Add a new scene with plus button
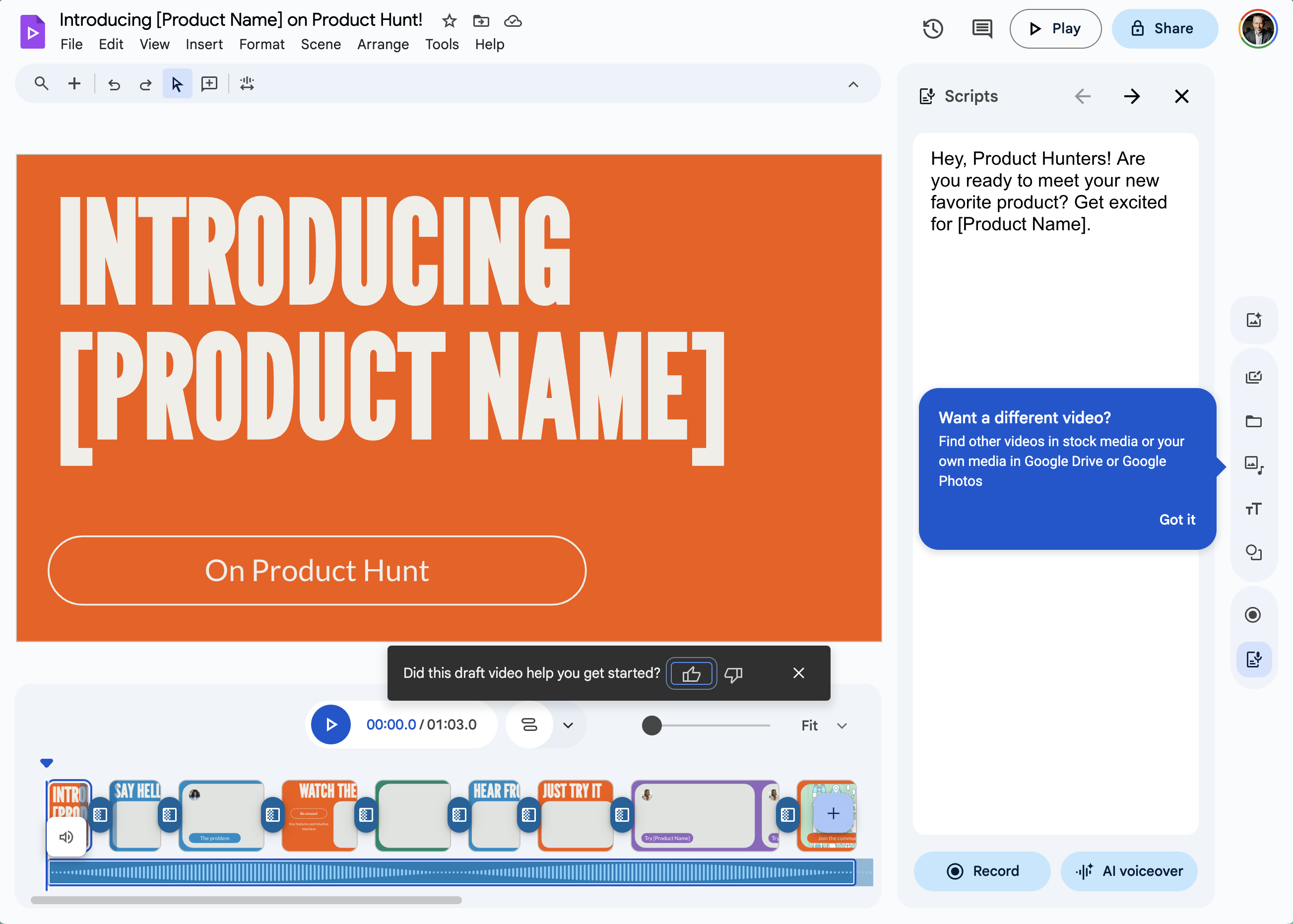The height and width of the screenshot is (924, 1293). pyautogui.click(x=834, y=814)
